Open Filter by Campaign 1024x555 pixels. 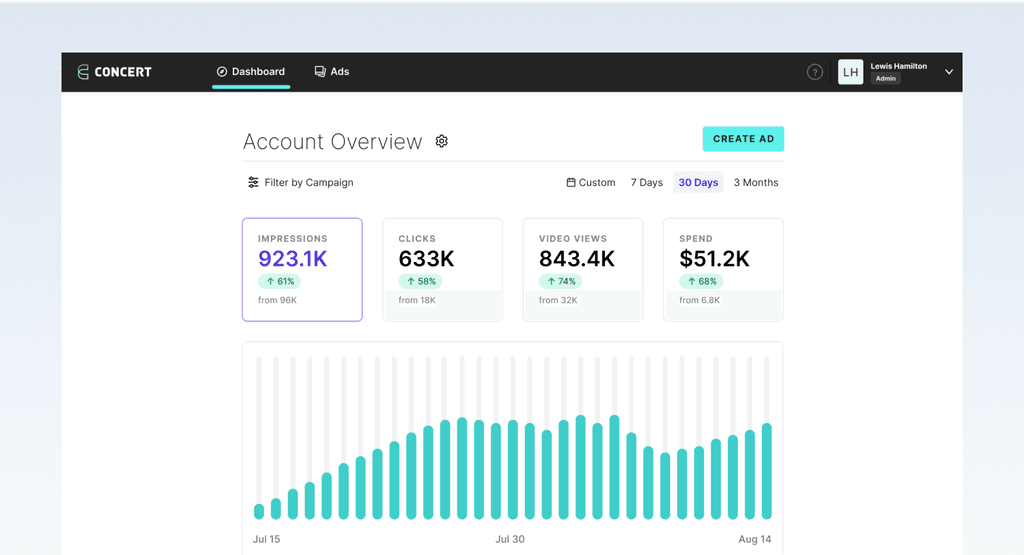click(300, 182)
